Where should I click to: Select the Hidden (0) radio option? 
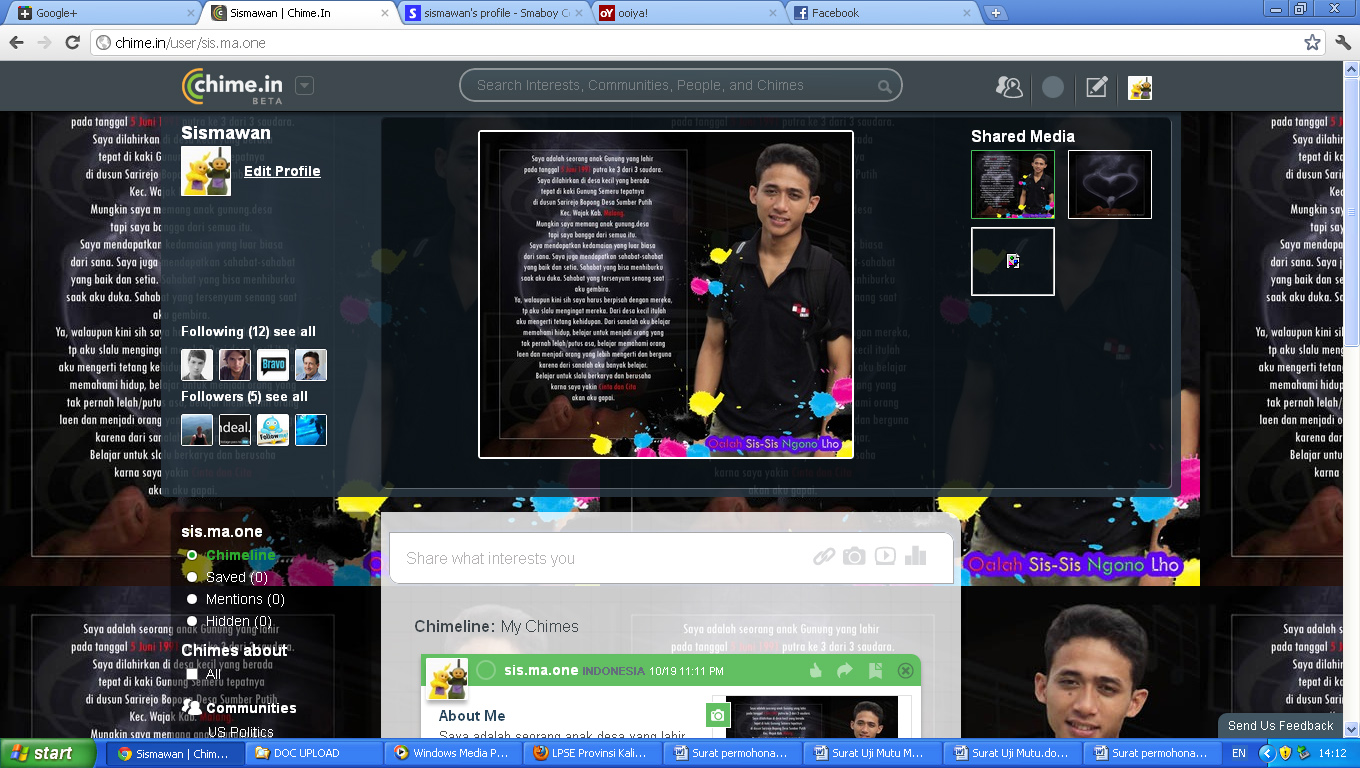pyautogui.click(x=192, y=621)
